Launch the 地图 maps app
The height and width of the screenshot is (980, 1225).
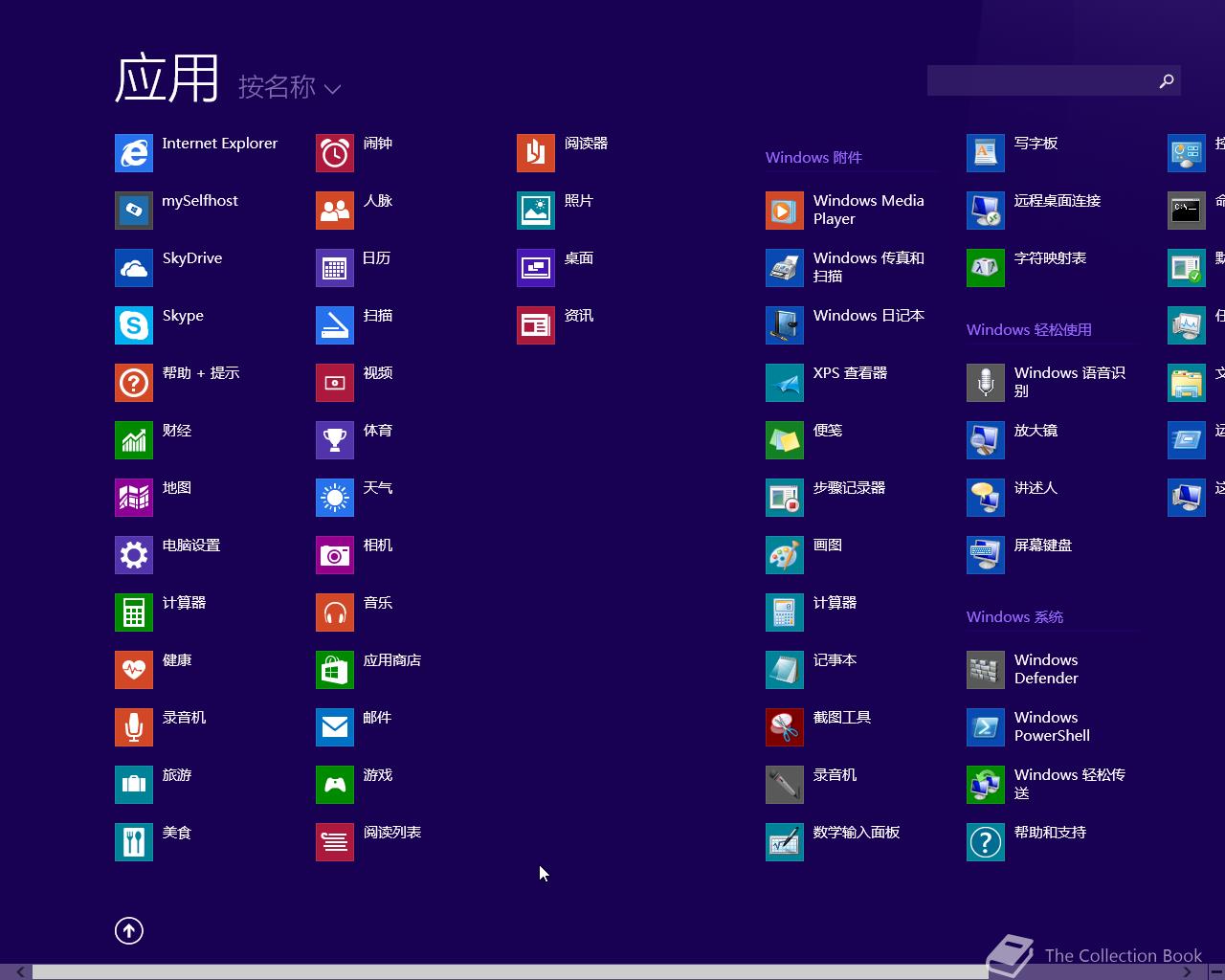(x=134, y=498)
